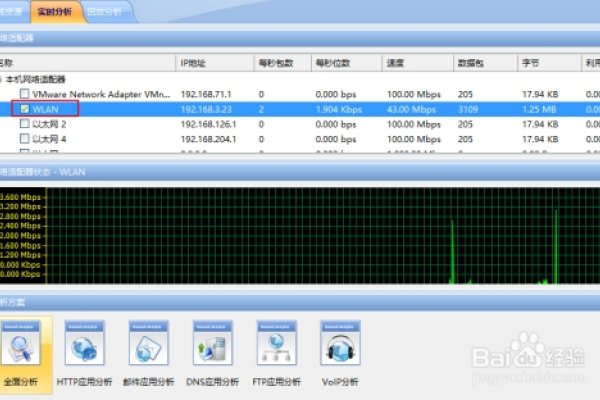
Task: Select the HTTP应用分析 profile icon
Action: point(85,343)
